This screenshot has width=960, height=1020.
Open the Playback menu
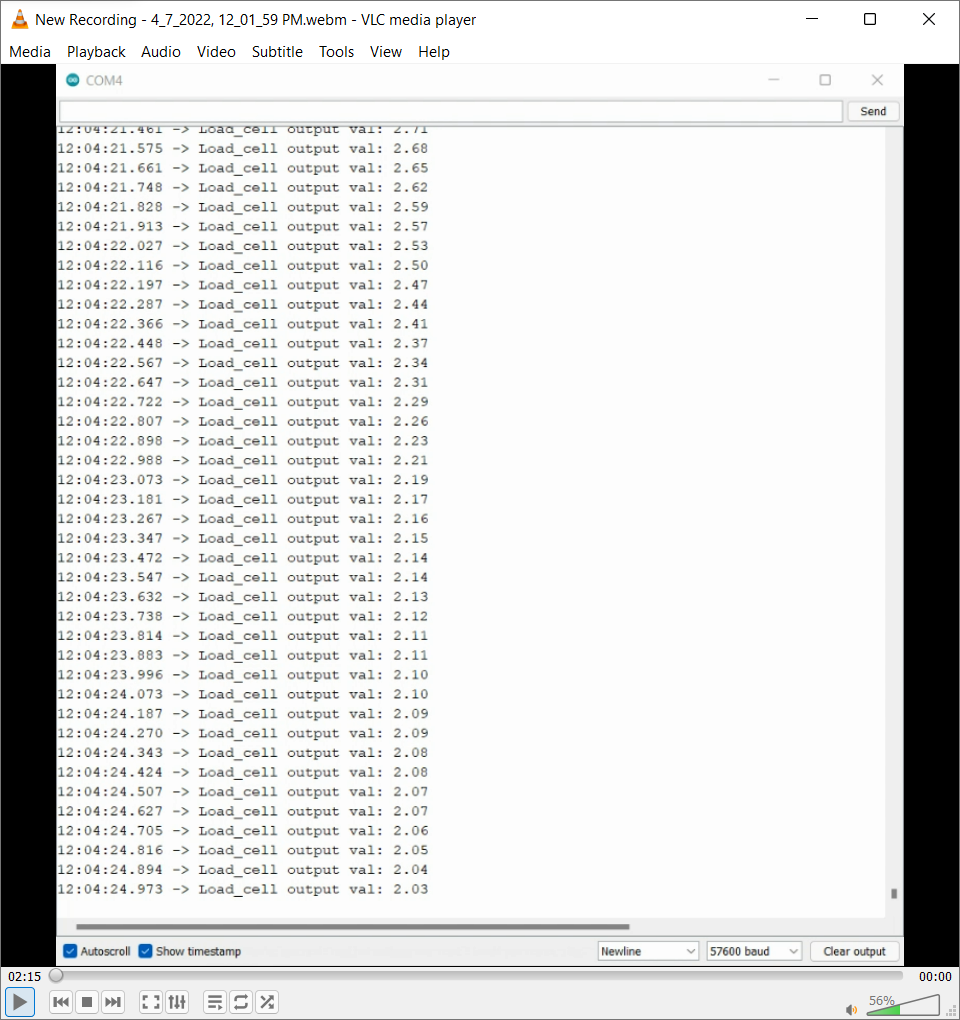[96, 52]
